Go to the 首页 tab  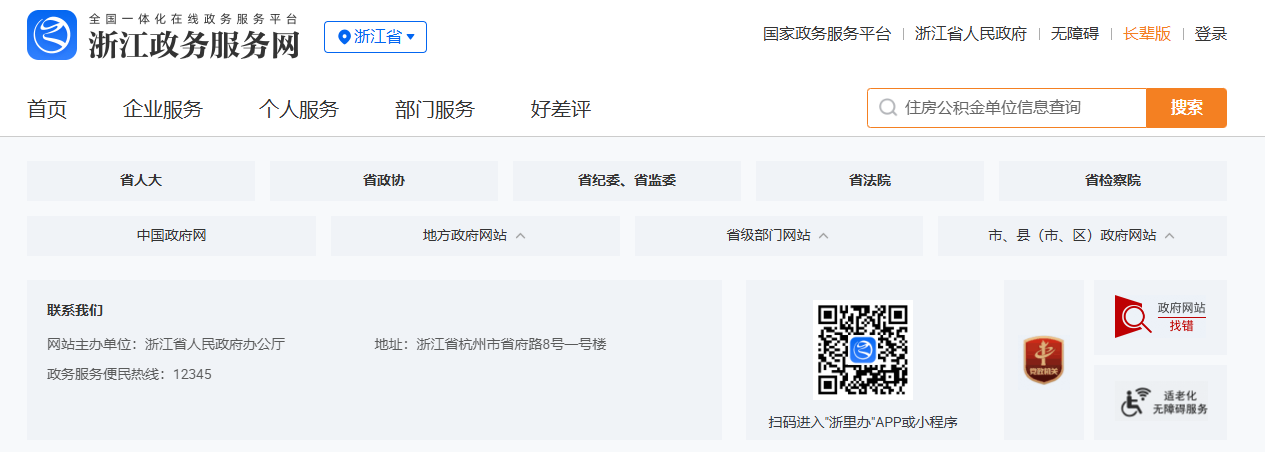47,109
